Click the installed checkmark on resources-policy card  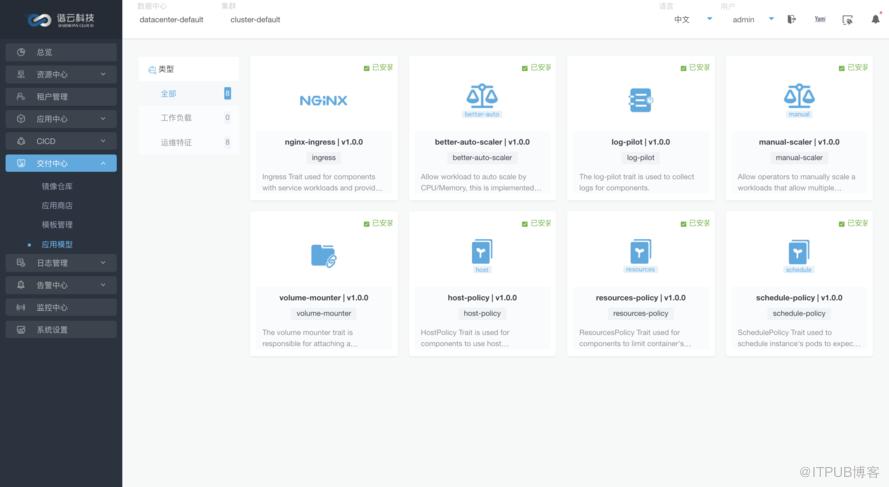tap(683, 224)
